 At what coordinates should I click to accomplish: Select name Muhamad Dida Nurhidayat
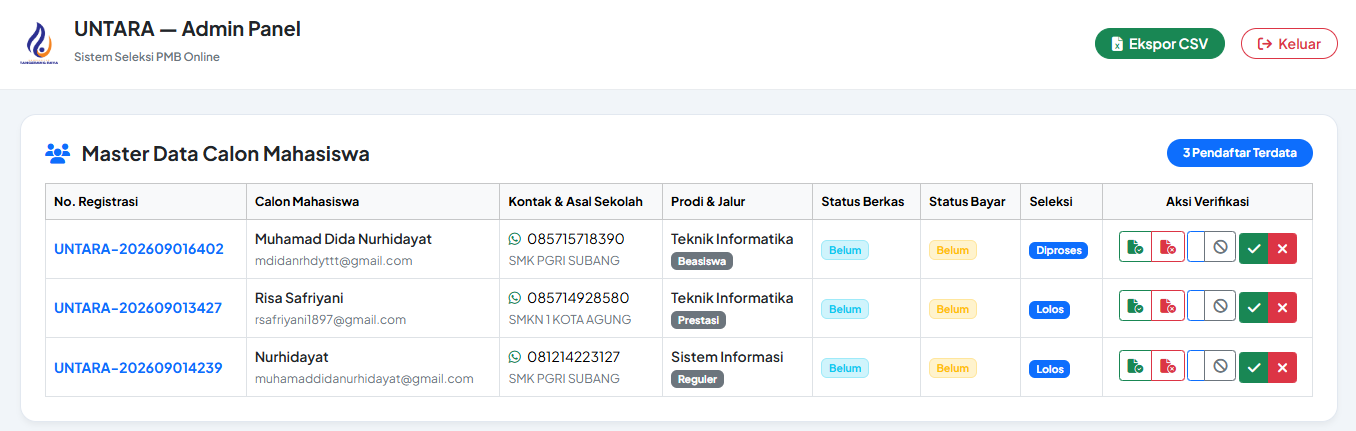click(x=343, y=239)
